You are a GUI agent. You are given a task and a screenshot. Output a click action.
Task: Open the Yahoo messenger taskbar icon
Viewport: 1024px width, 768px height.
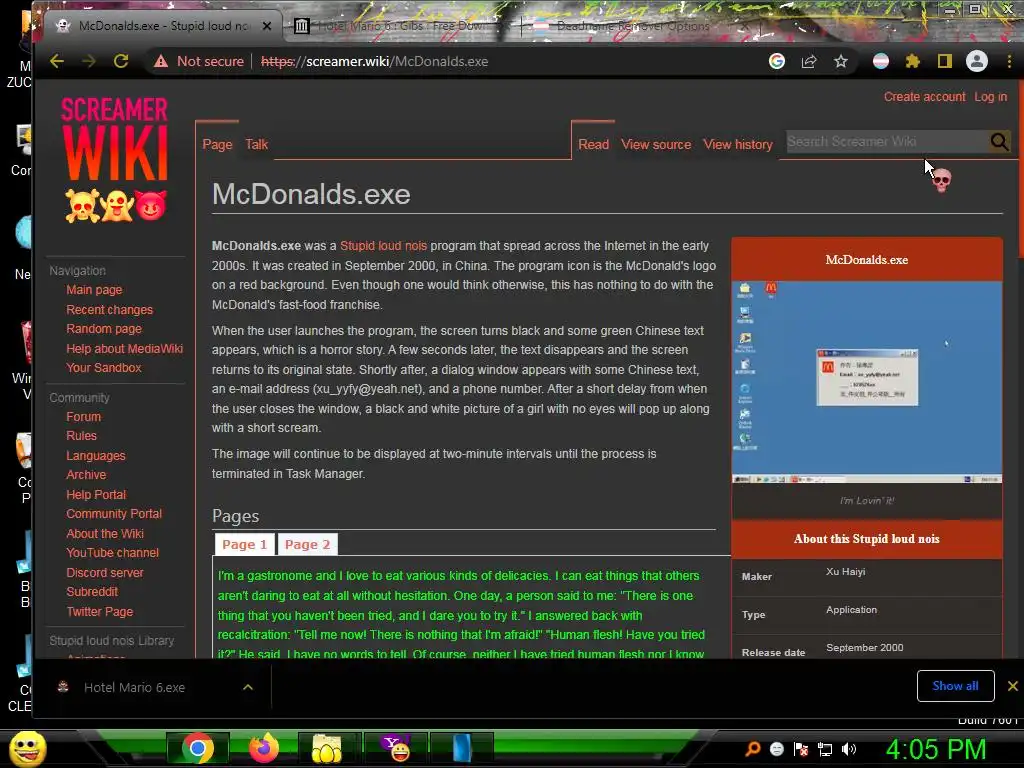pyautogui.click(x=396, y=748)
